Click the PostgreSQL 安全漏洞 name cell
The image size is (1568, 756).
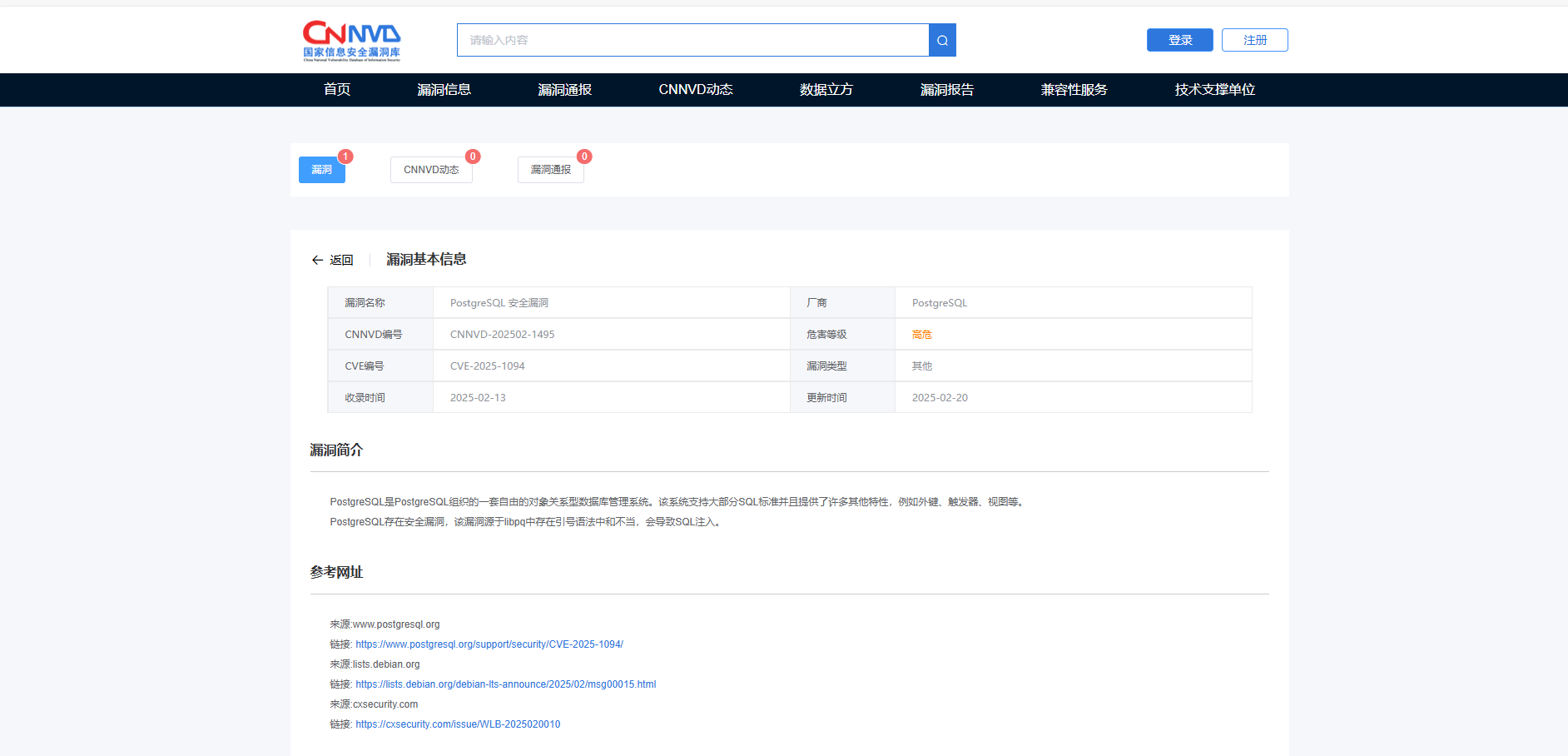click(611, 303)
